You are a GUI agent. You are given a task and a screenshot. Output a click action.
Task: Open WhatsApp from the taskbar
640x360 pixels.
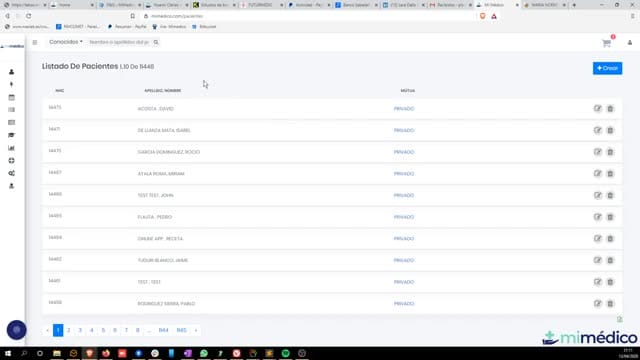tap(204, 353)
